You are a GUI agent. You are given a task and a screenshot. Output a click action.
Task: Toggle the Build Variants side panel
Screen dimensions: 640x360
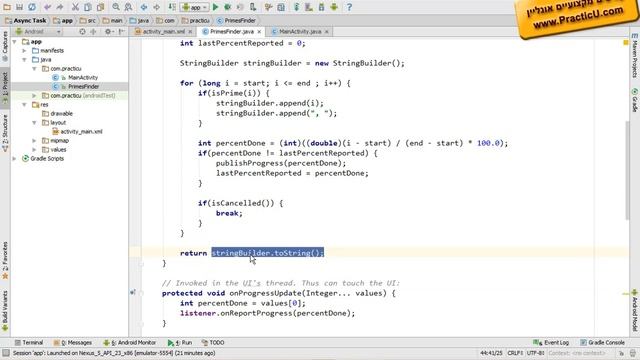(5, 310)
